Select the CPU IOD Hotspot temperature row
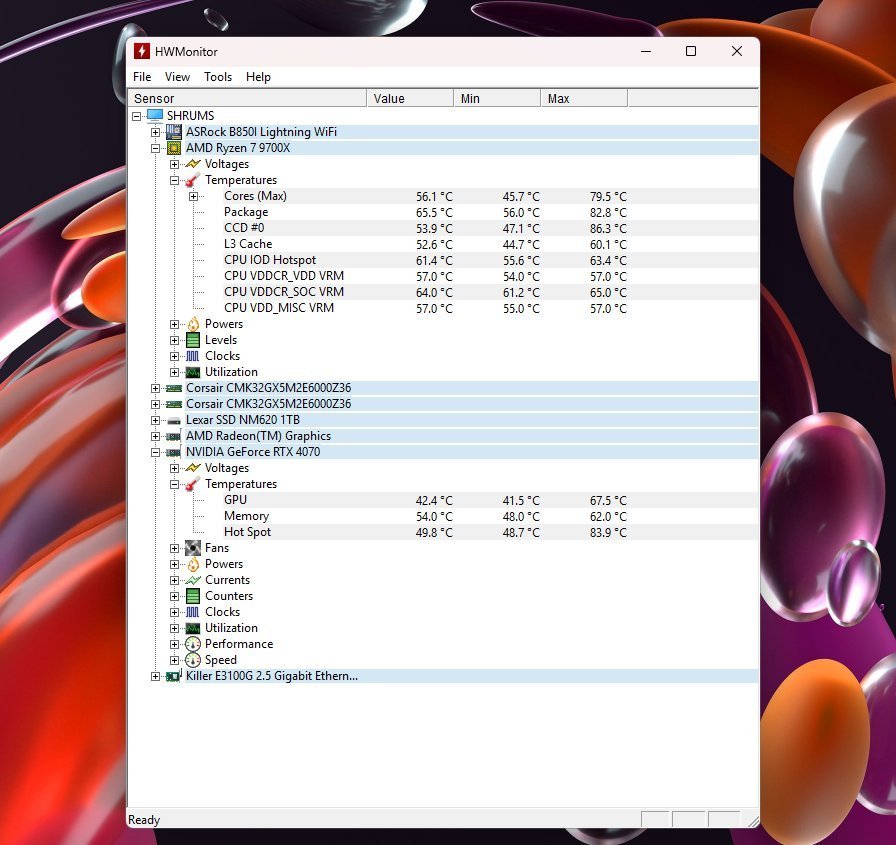896x845 pixels. click(x=269, y=260)
